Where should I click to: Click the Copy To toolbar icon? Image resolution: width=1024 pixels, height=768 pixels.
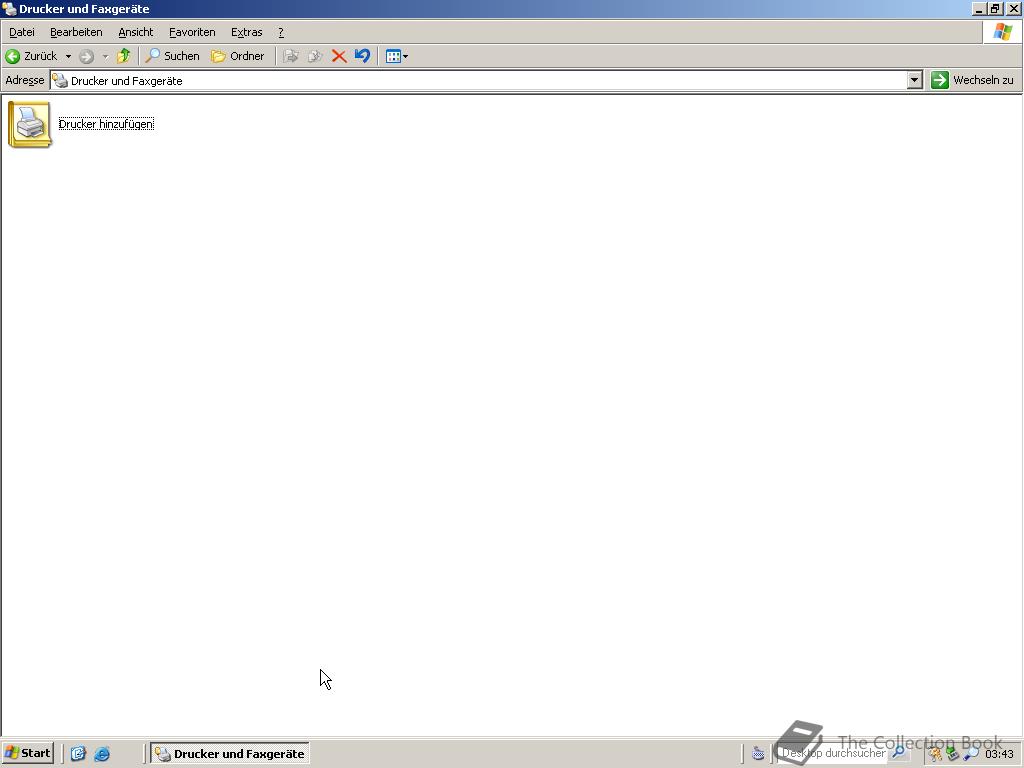click(315, 56)
